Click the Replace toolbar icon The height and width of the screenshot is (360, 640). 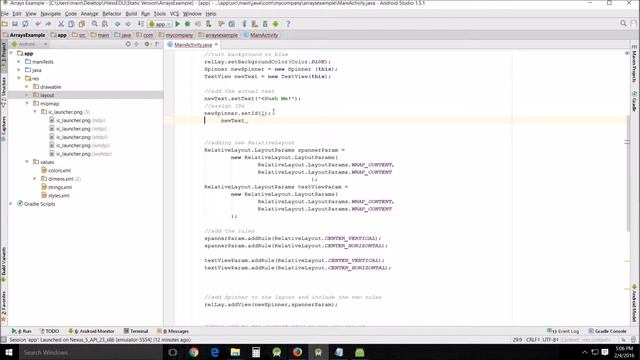[x=105, y=24]
